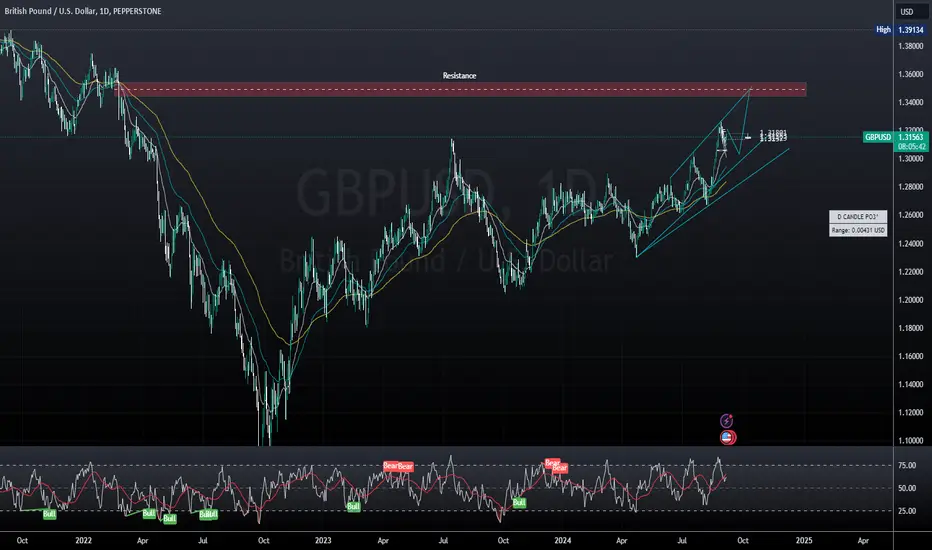Click the Resistance text label
Image resolution: width=932 pixels, height=550 pixels.
click(x=459, y=76)
